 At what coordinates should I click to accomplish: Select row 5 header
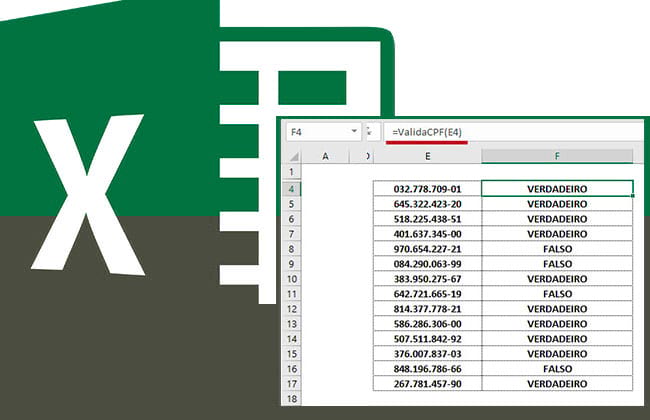pyautogui.click(x=291, y=204)
